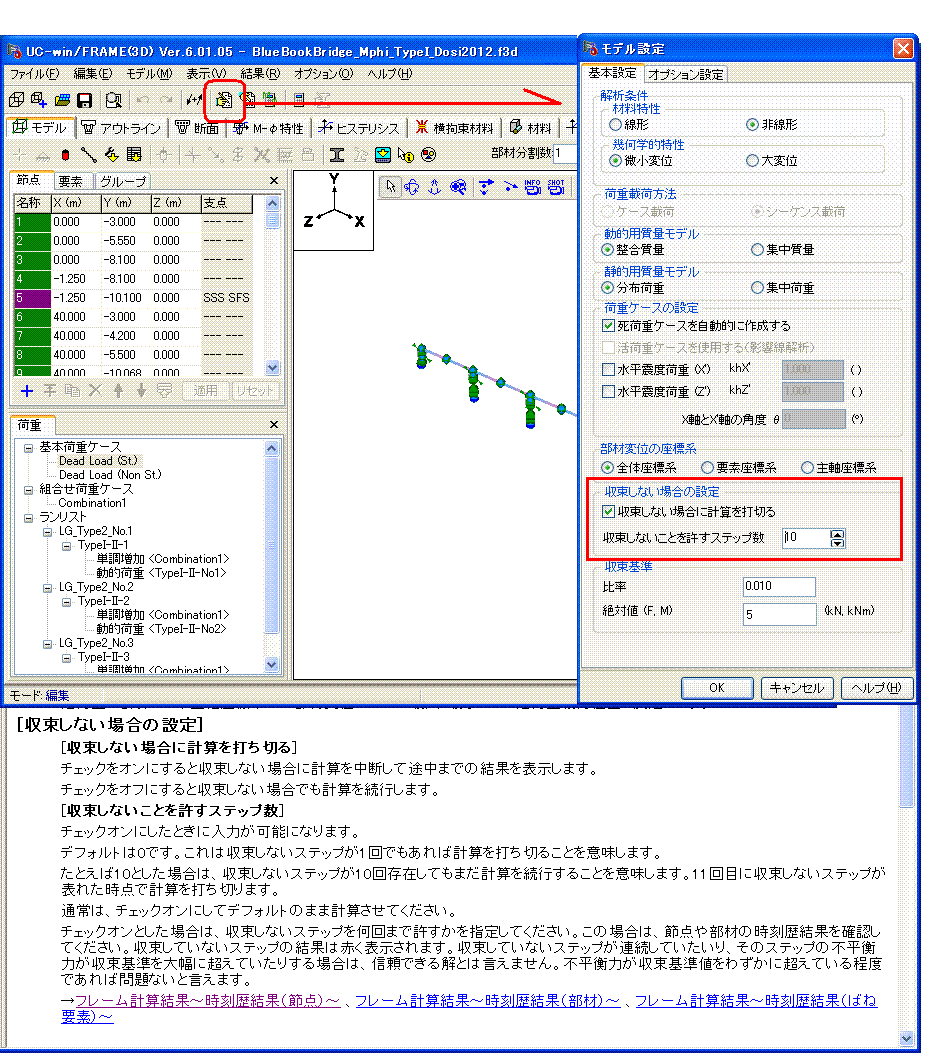Click the node table scrollbar down arrow

click(x=272, y=368)
